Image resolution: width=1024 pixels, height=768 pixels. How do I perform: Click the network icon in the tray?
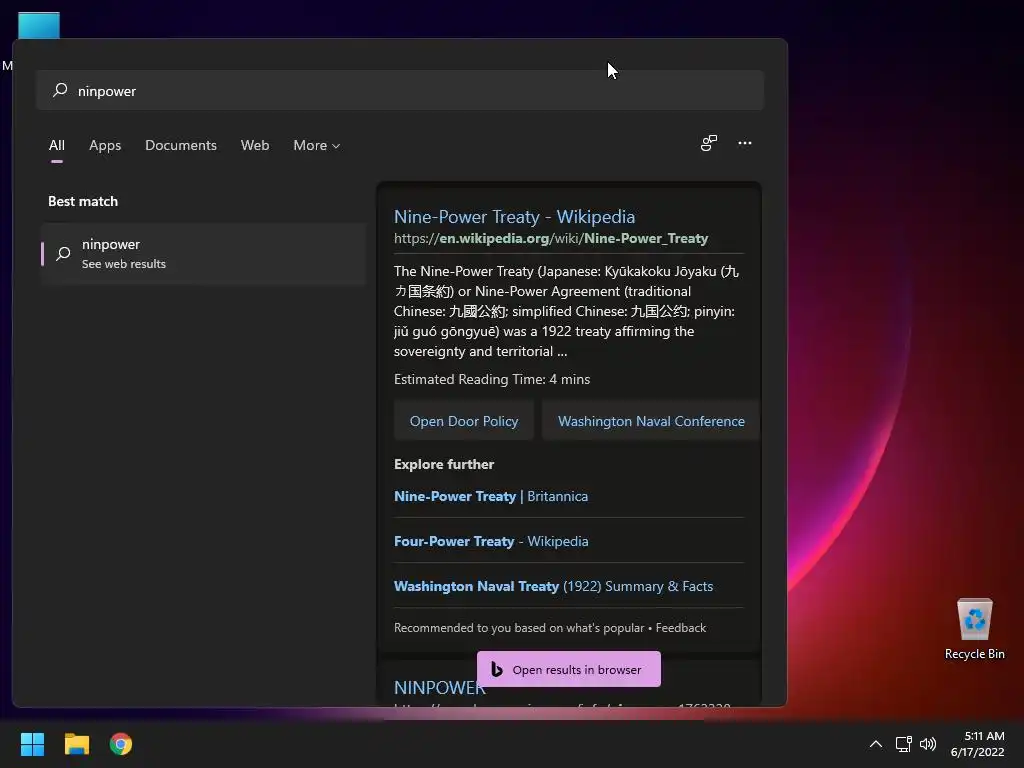pos(903,744)
